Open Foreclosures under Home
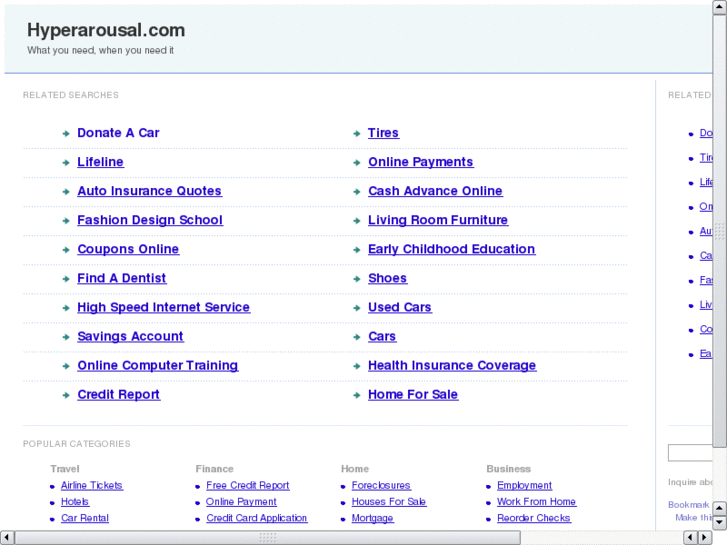 (x=381, y=485)
